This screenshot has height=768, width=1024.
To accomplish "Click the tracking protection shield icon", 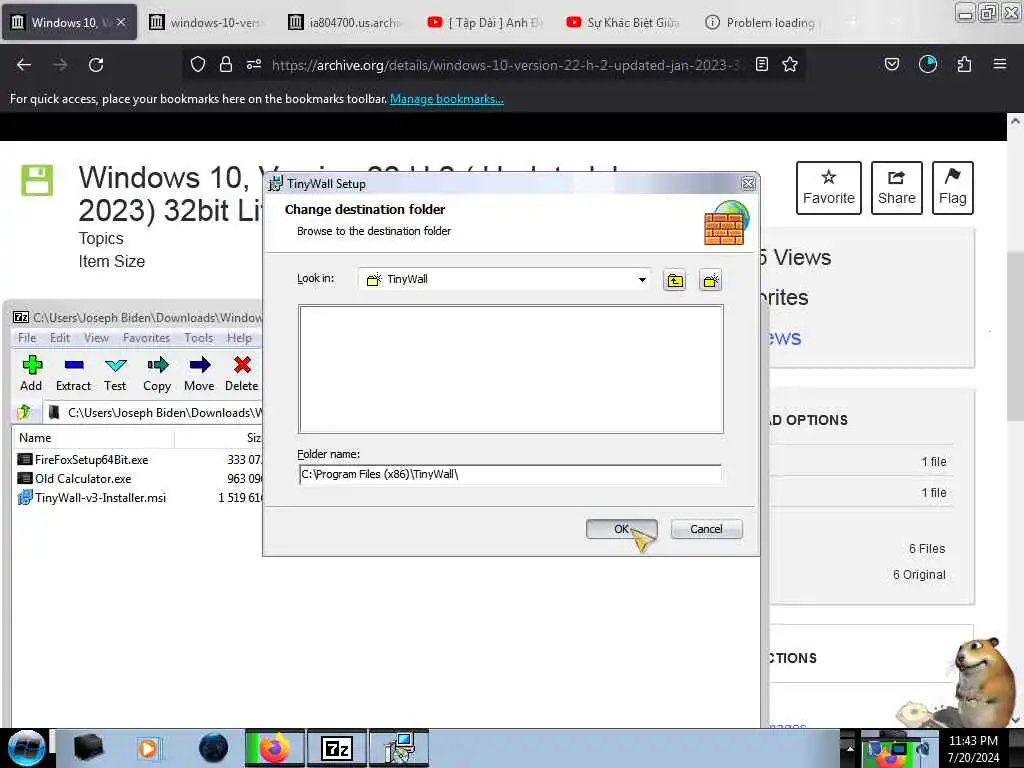I will pos(198,65).
